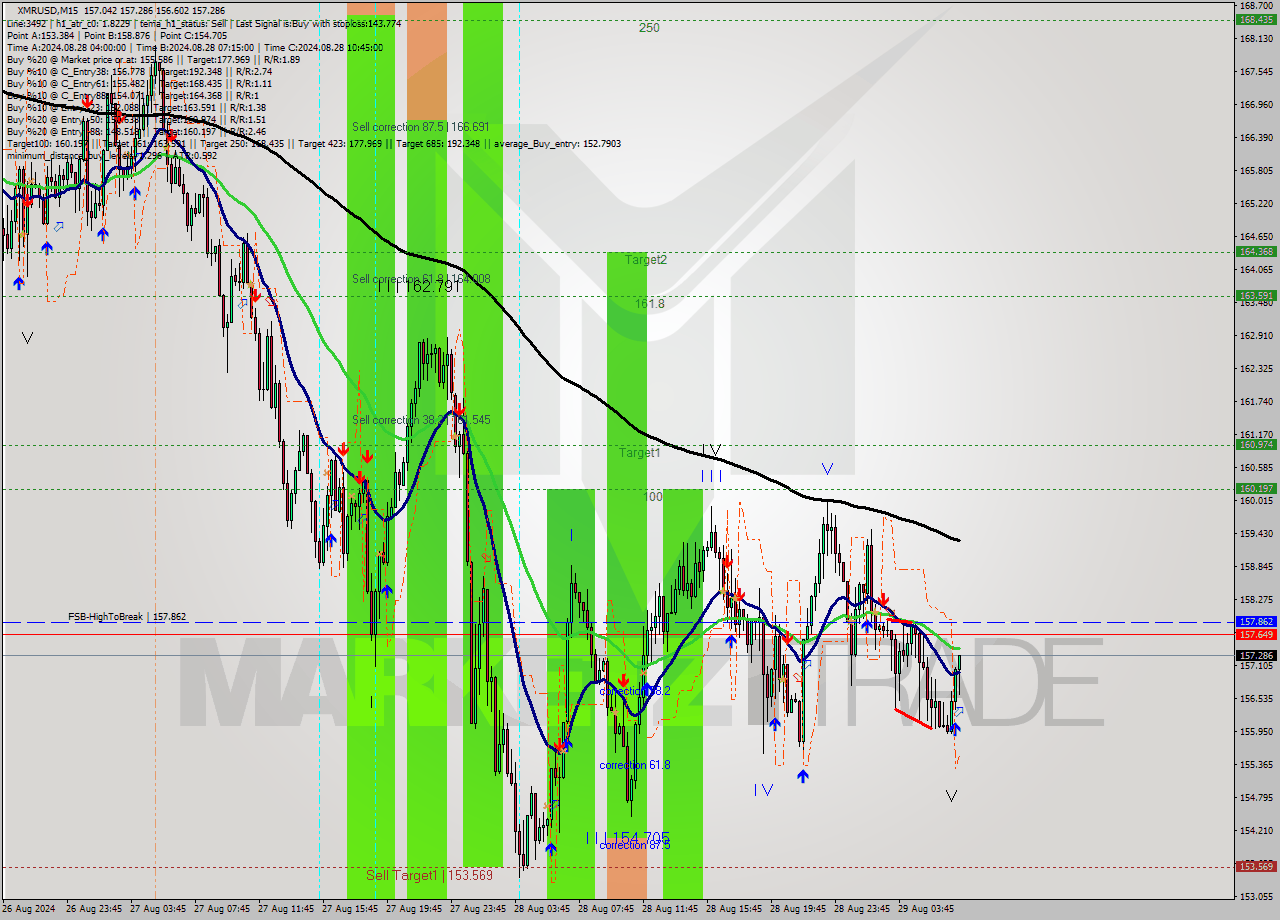Click the 'Target 685: 192.348' text
This screenshot has height=920, width=1280.
(x=439, y=143)
